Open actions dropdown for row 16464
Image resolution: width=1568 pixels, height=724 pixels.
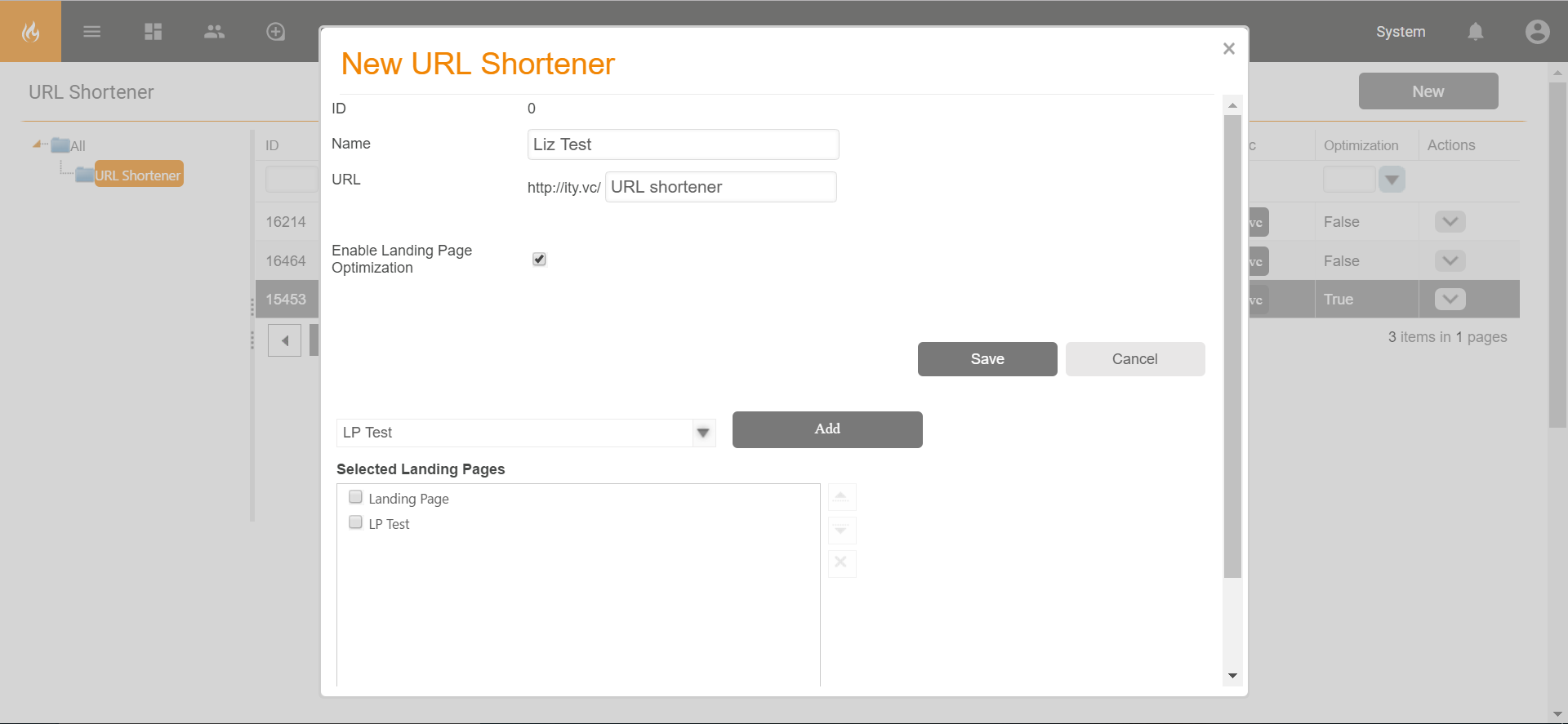pos(1450,260)
